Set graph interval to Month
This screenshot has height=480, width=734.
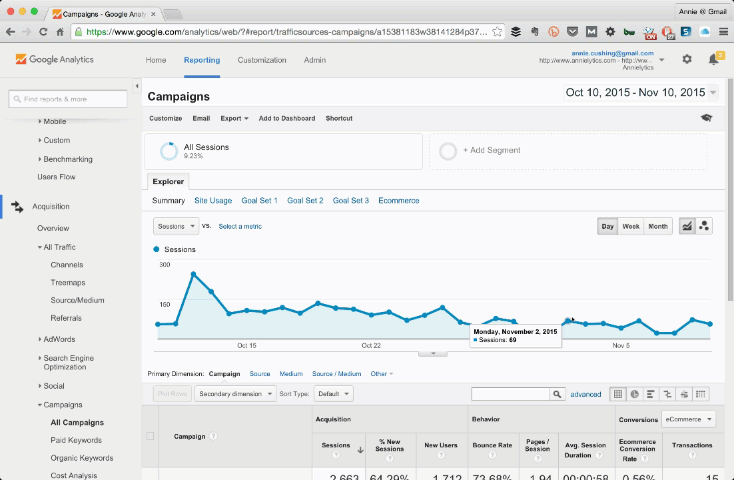click(658, 226)
